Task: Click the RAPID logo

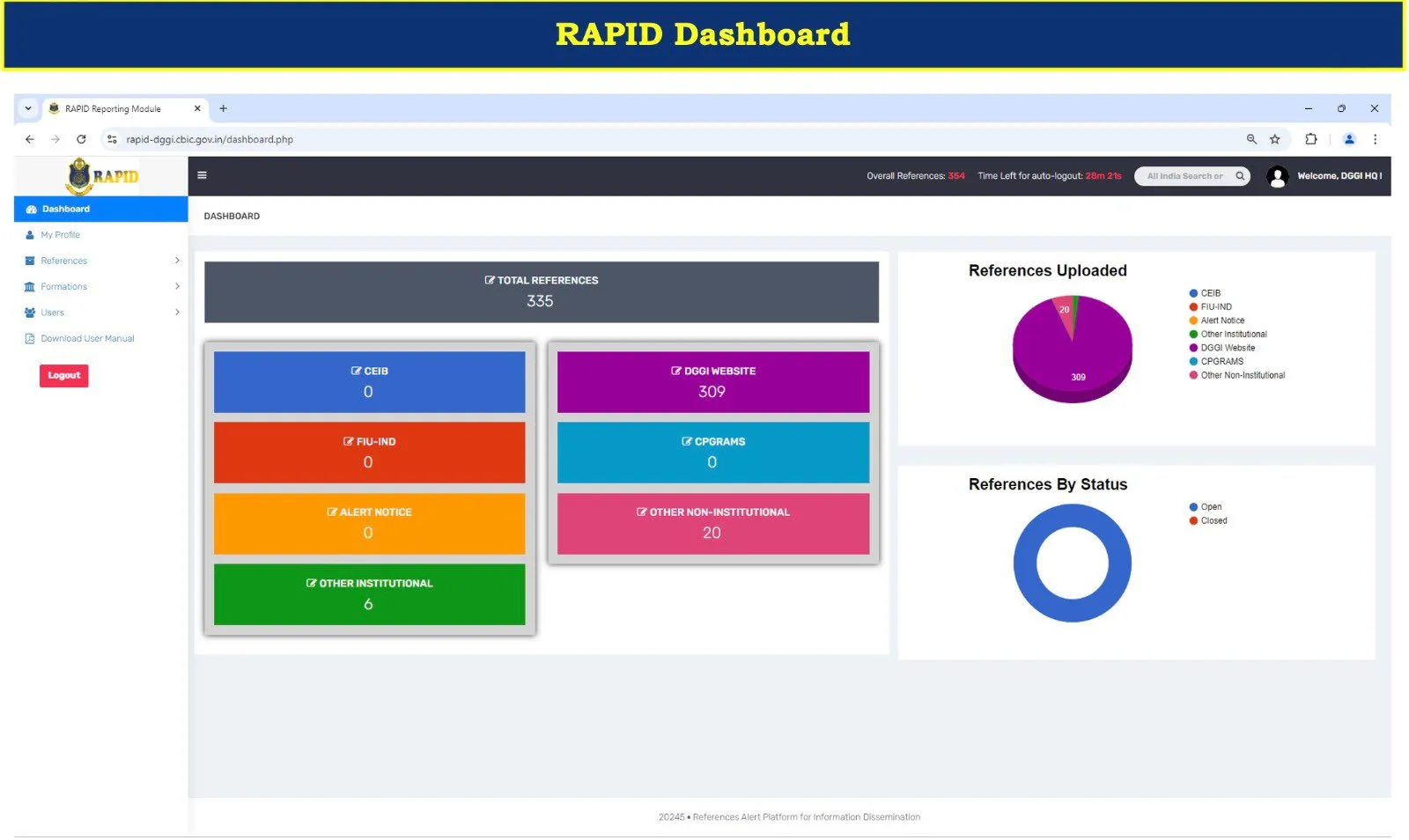Action: tap(103, 176)
